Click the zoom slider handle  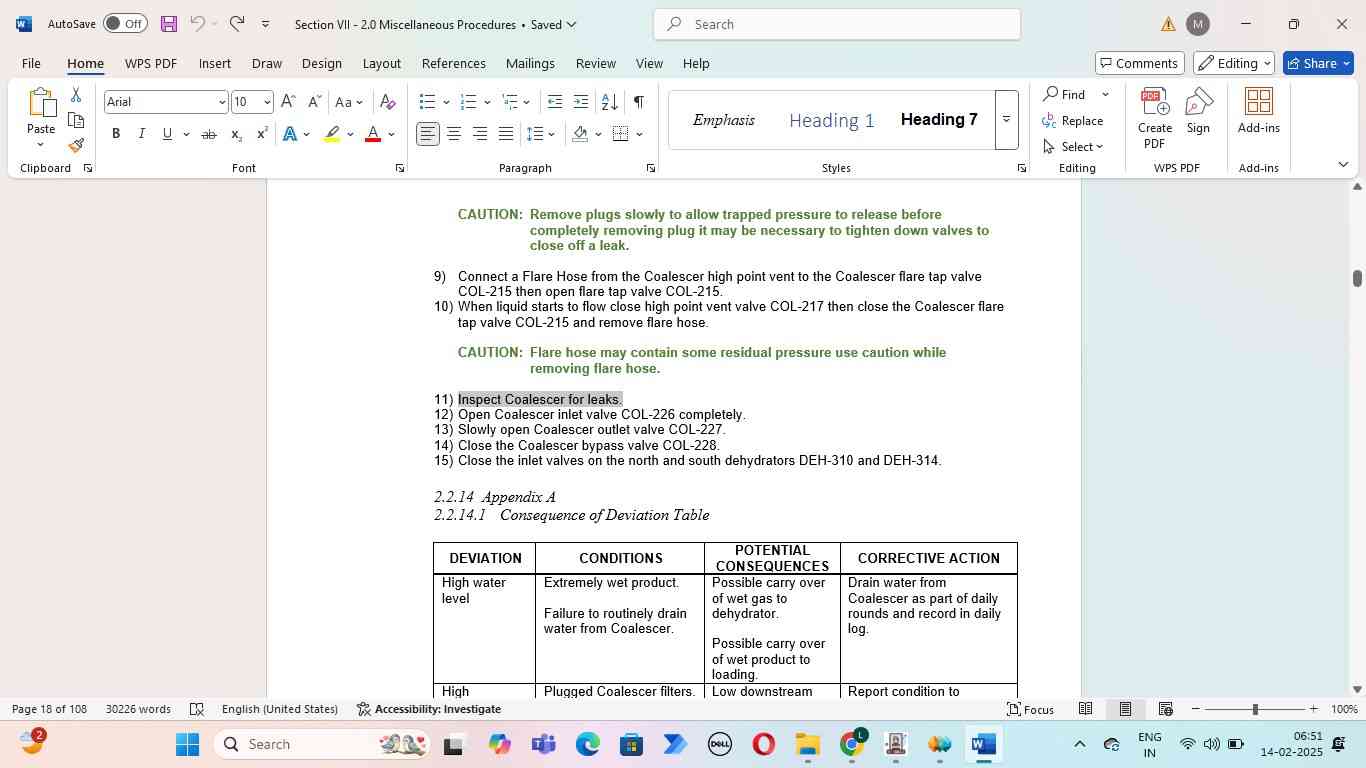pos(1255,709)
